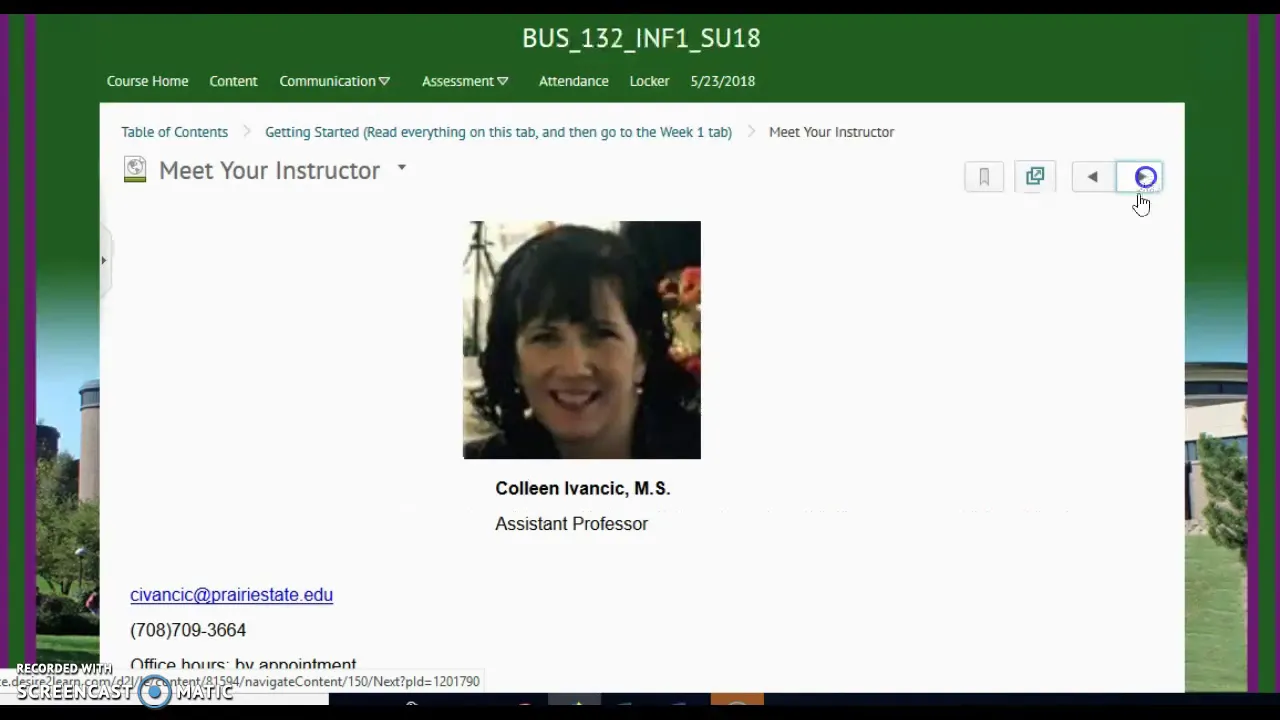Open the Meet Your Instructor title dropdown arrow
The image size is (1280, 720).
coord(401,167)
